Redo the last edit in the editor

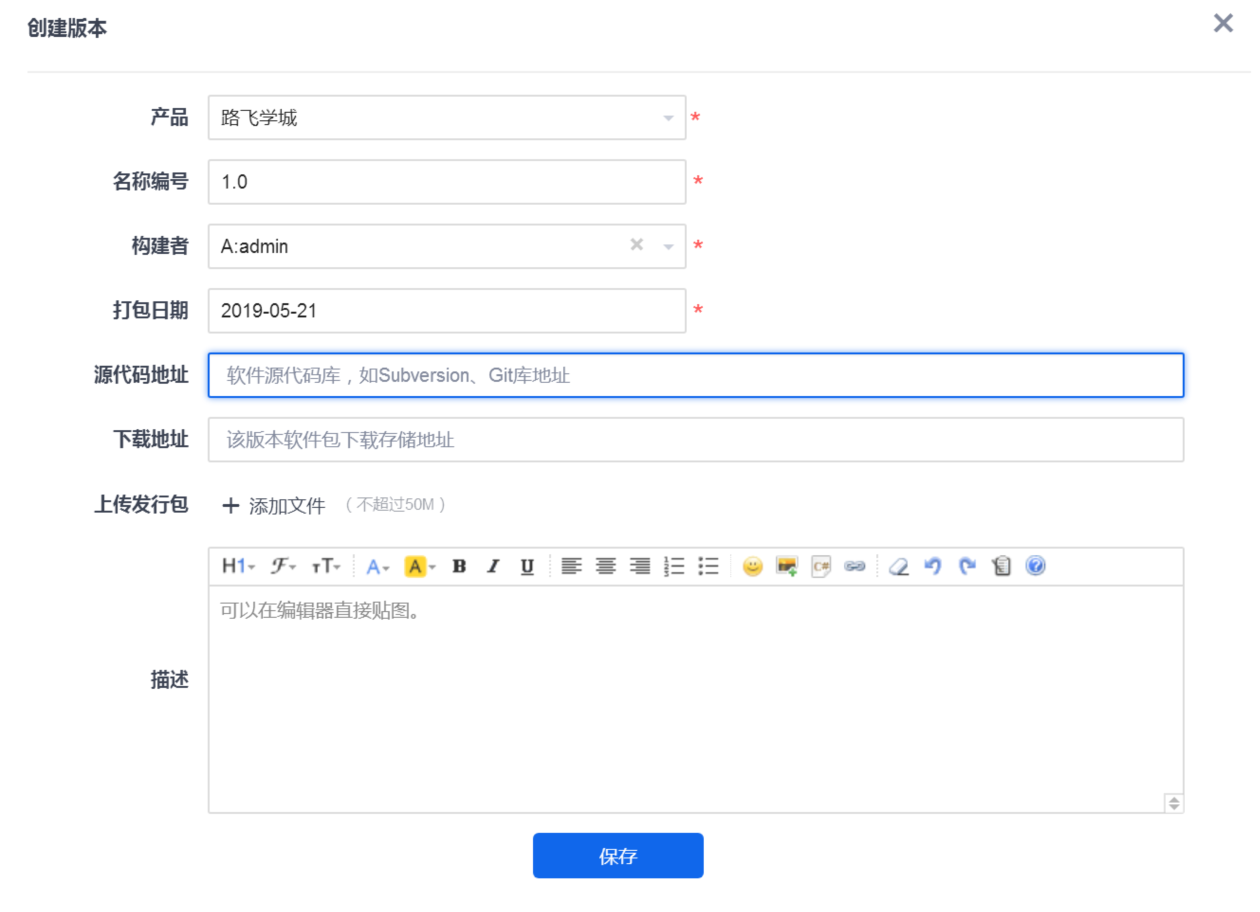pos(967,566)
